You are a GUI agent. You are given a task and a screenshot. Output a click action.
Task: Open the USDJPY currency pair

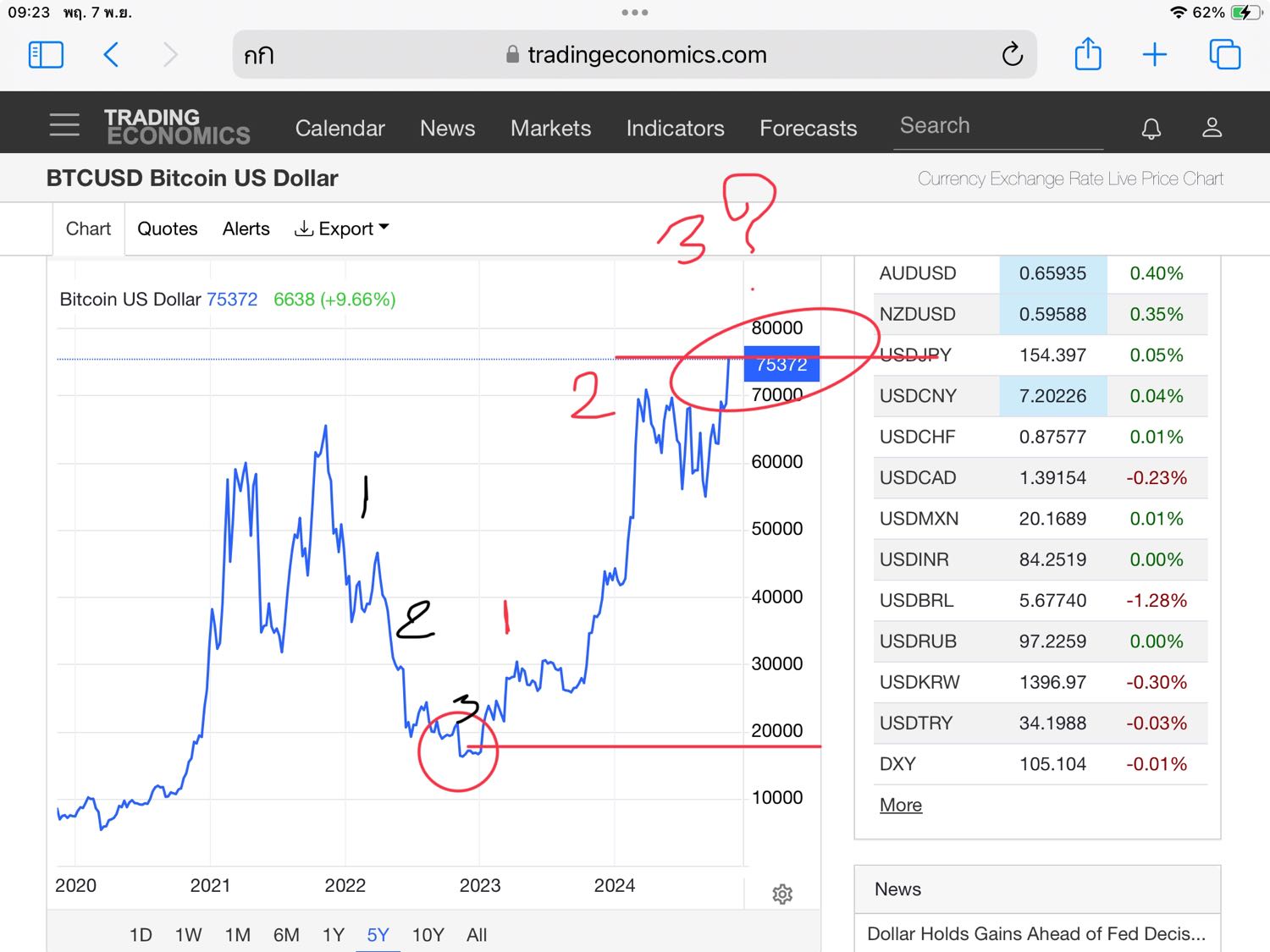[x=915, y=355]
